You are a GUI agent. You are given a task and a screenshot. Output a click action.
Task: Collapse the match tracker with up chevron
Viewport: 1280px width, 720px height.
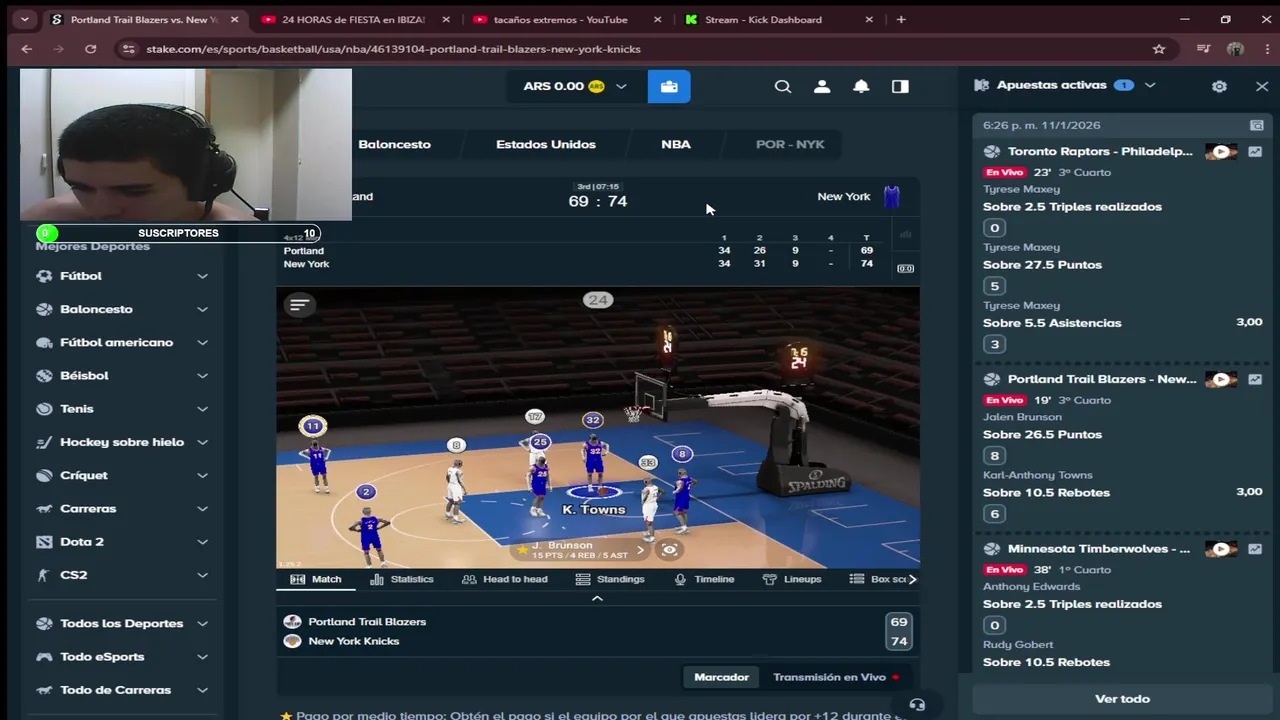[x=597, y=599]
